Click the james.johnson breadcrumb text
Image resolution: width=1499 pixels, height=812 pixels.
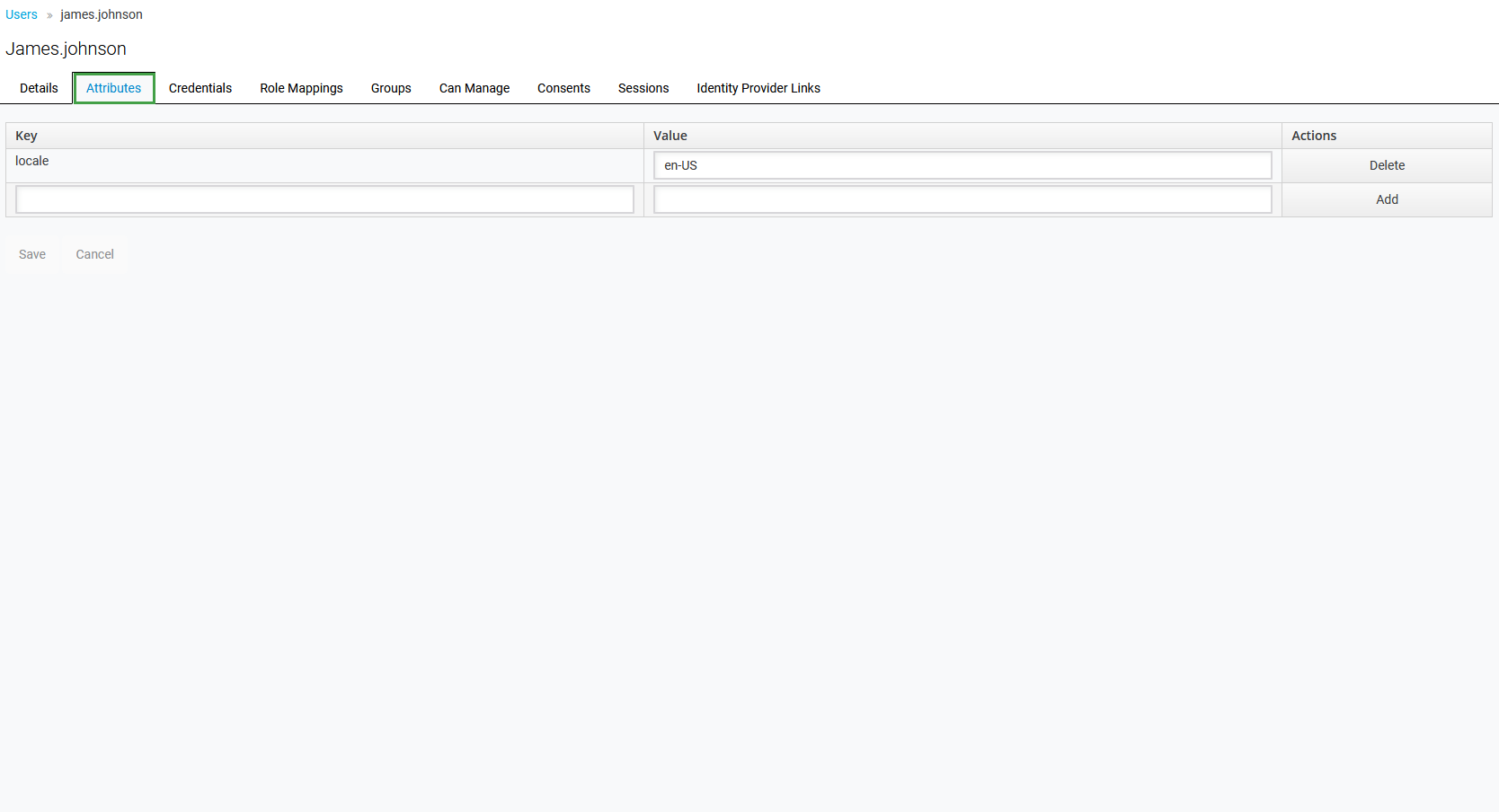[102, 14]
